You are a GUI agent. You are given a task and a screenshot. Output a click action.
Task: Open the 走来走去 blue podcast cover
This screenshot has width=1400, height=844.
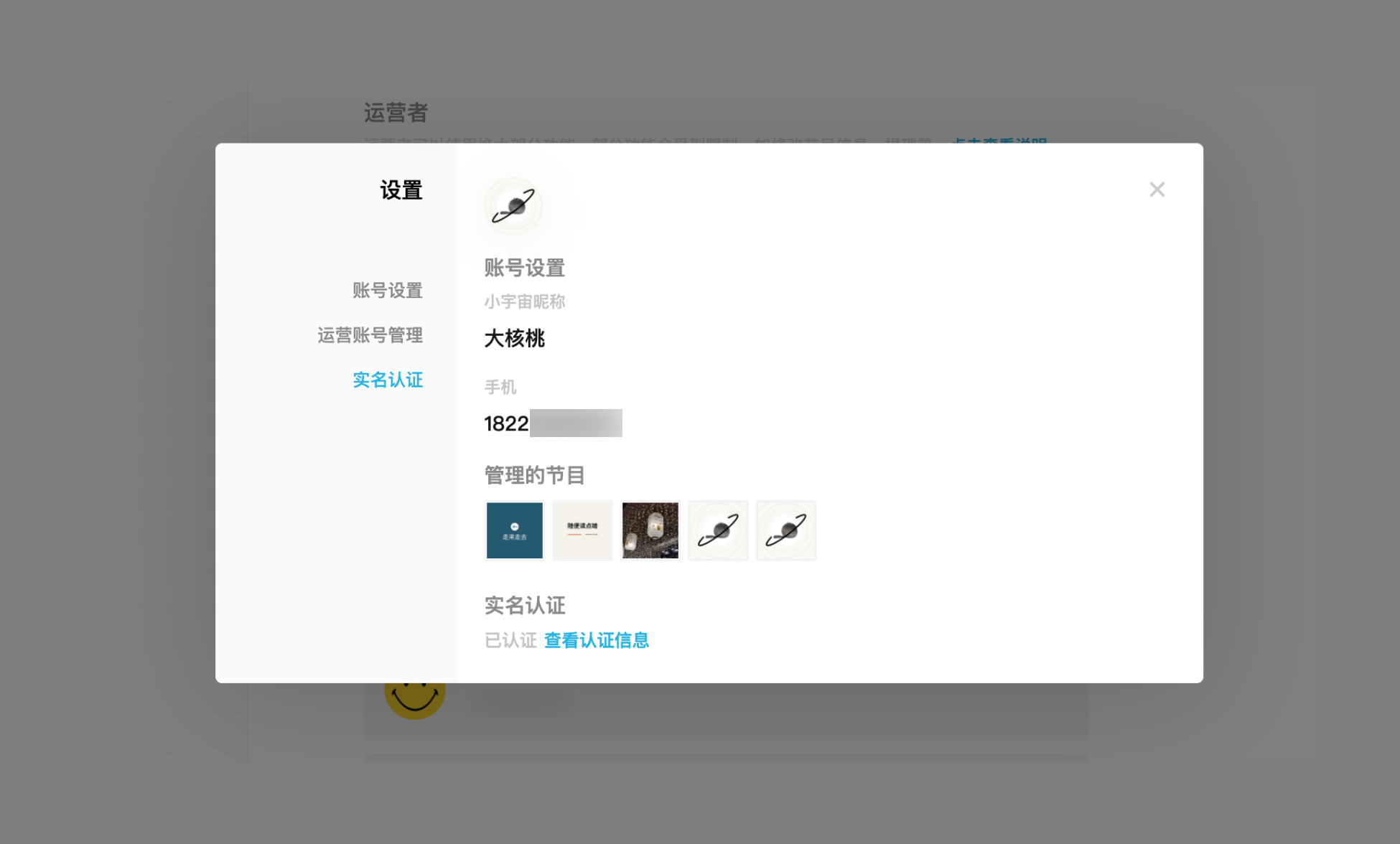click(x=515, y=530)
